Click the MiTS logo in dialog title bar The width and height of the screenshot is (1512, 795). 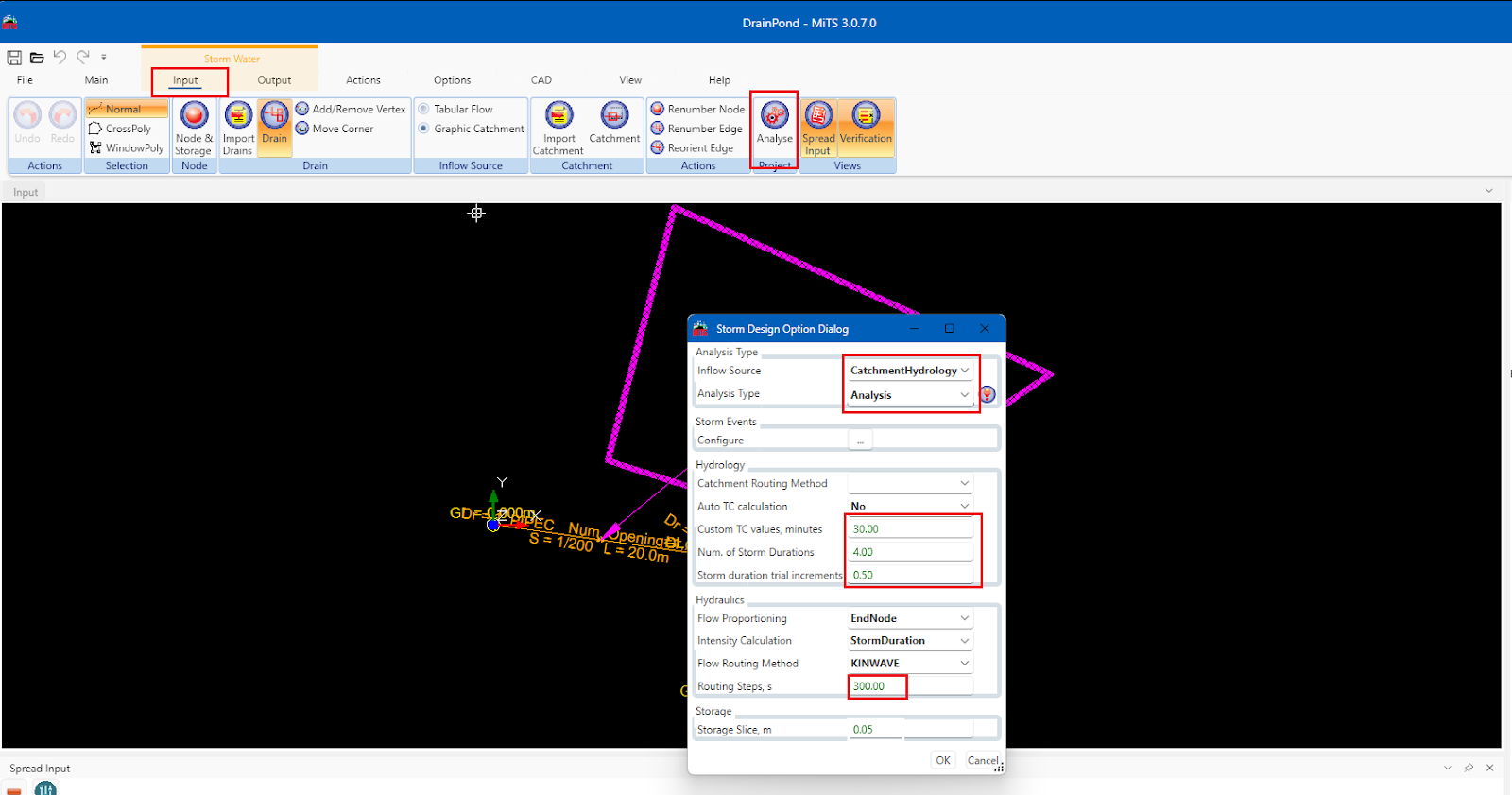pos(700,328)
